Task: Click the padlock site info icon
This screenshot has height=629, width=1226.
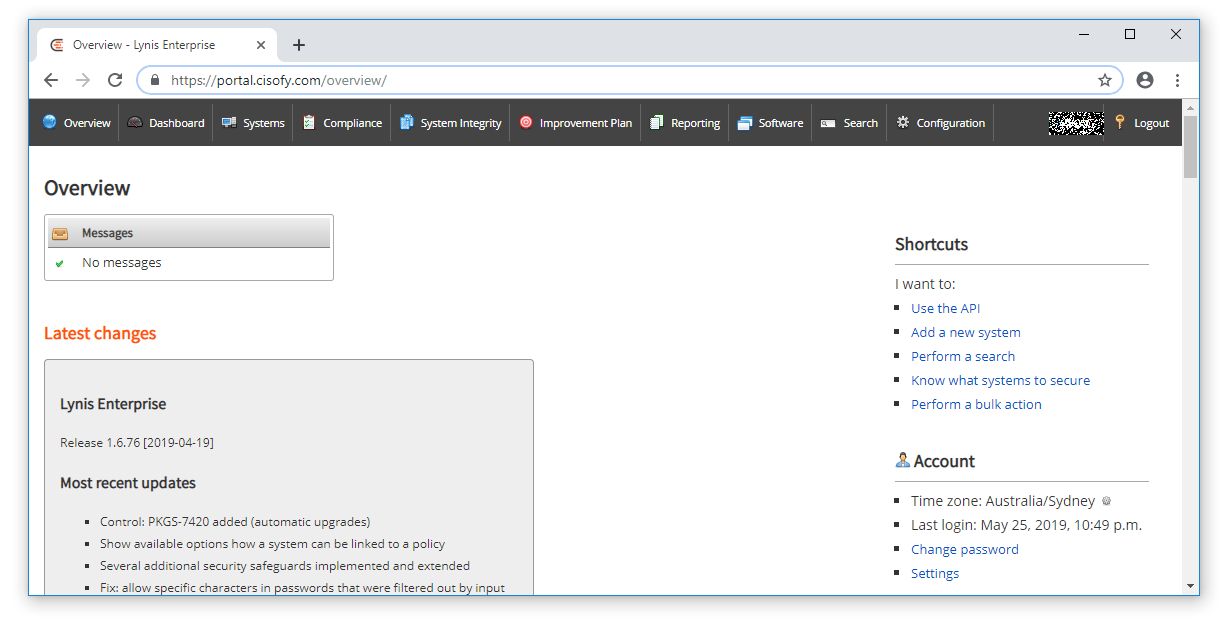Action: pos(154,80)
